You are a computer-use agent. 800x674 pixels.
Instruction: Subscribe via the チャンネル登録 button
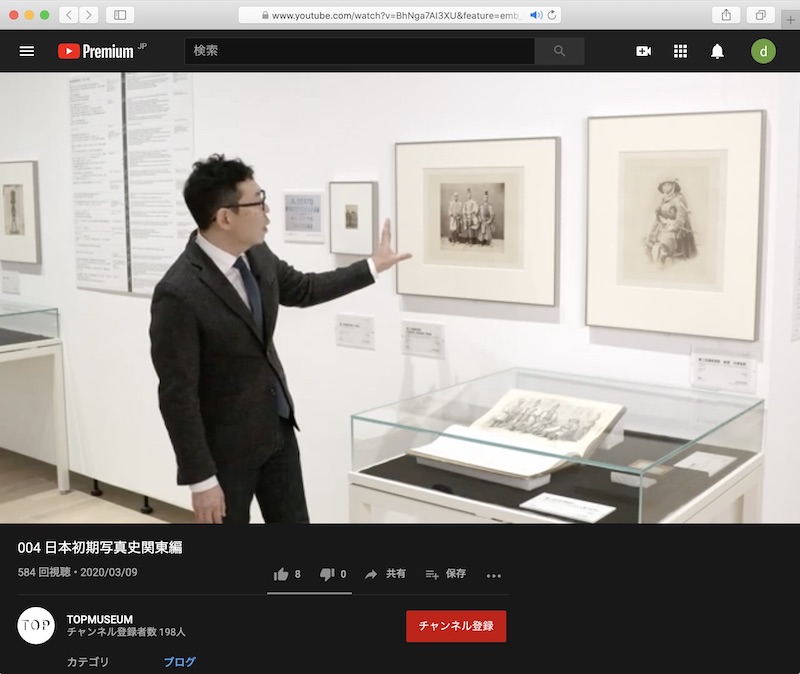[x=455, y=626]
